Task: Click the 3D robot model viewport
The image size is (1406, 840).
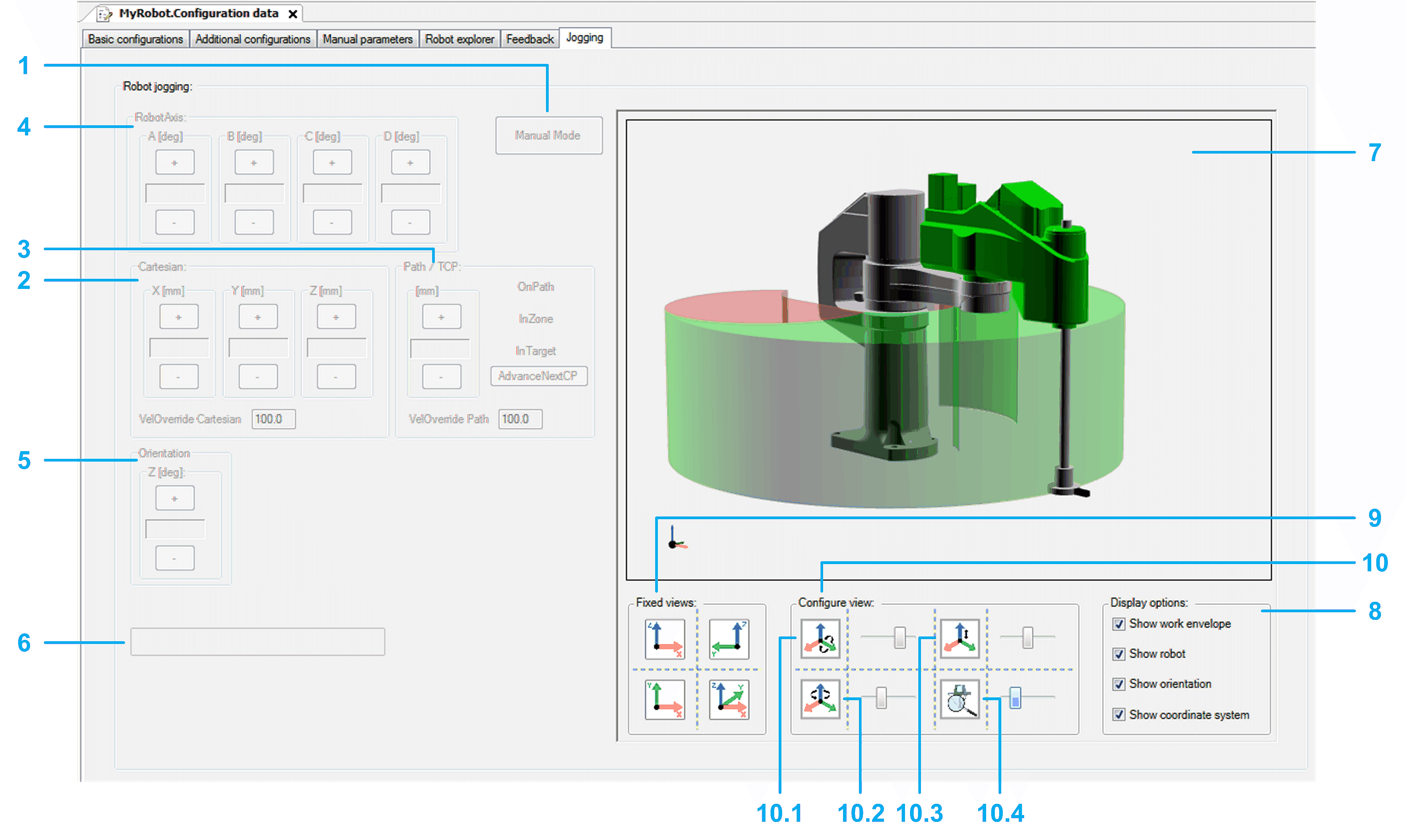Action: pos(948,350)
